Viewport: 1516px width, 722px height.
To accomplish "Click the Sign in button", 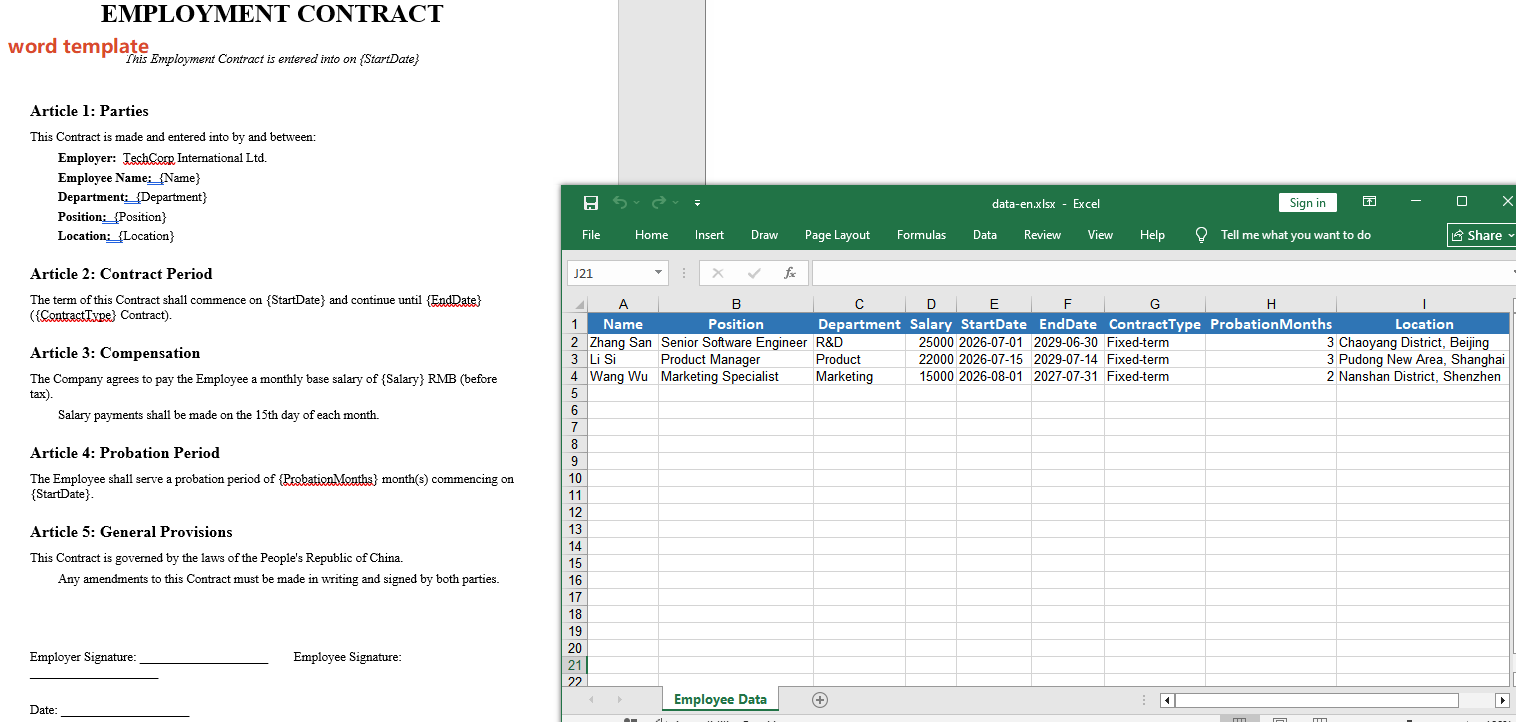I will click(1307, 203).
